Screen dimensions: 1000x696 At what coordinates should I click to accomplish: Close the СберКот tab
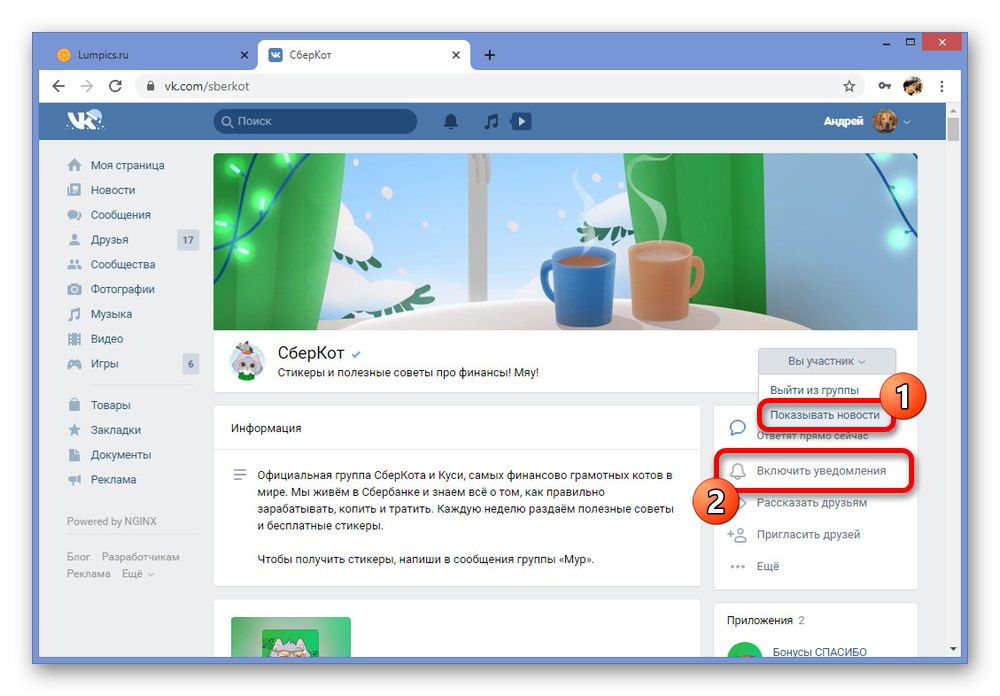click(x=456, y=55)
